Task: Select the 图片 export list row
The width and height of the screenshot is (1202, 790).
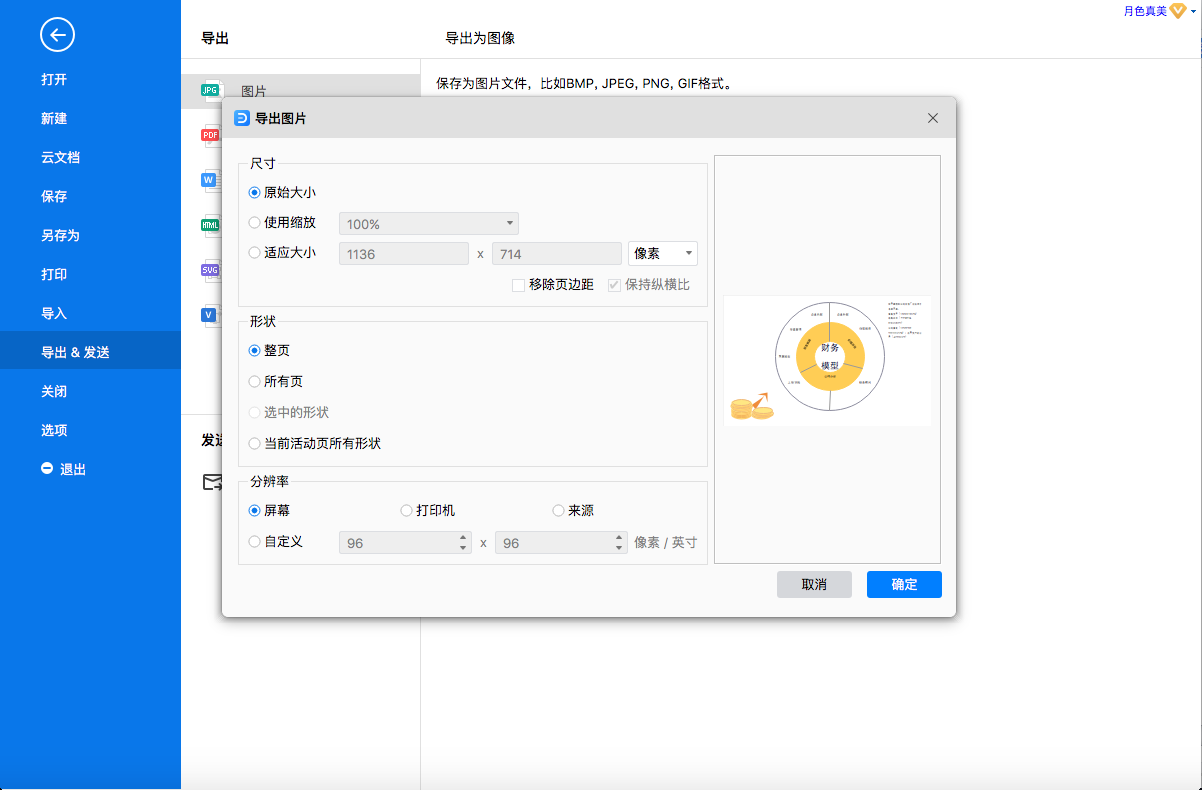Action: (301, 91)
